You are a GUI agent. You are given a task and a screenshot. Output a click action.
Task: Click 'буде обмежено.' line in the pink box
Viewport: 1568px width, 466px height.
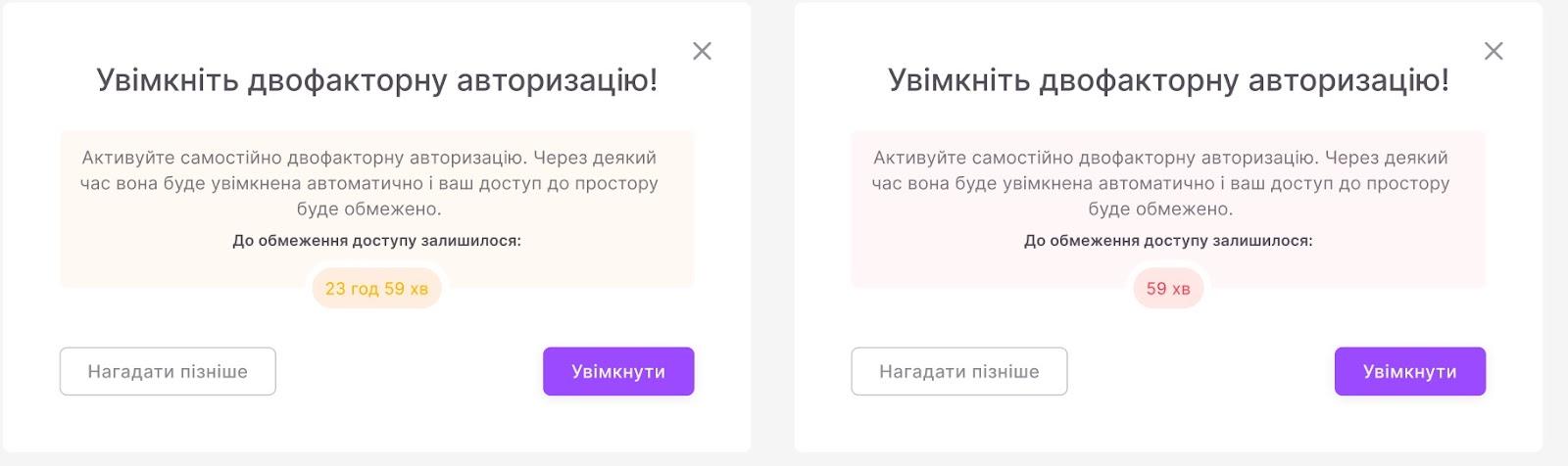1160,209
